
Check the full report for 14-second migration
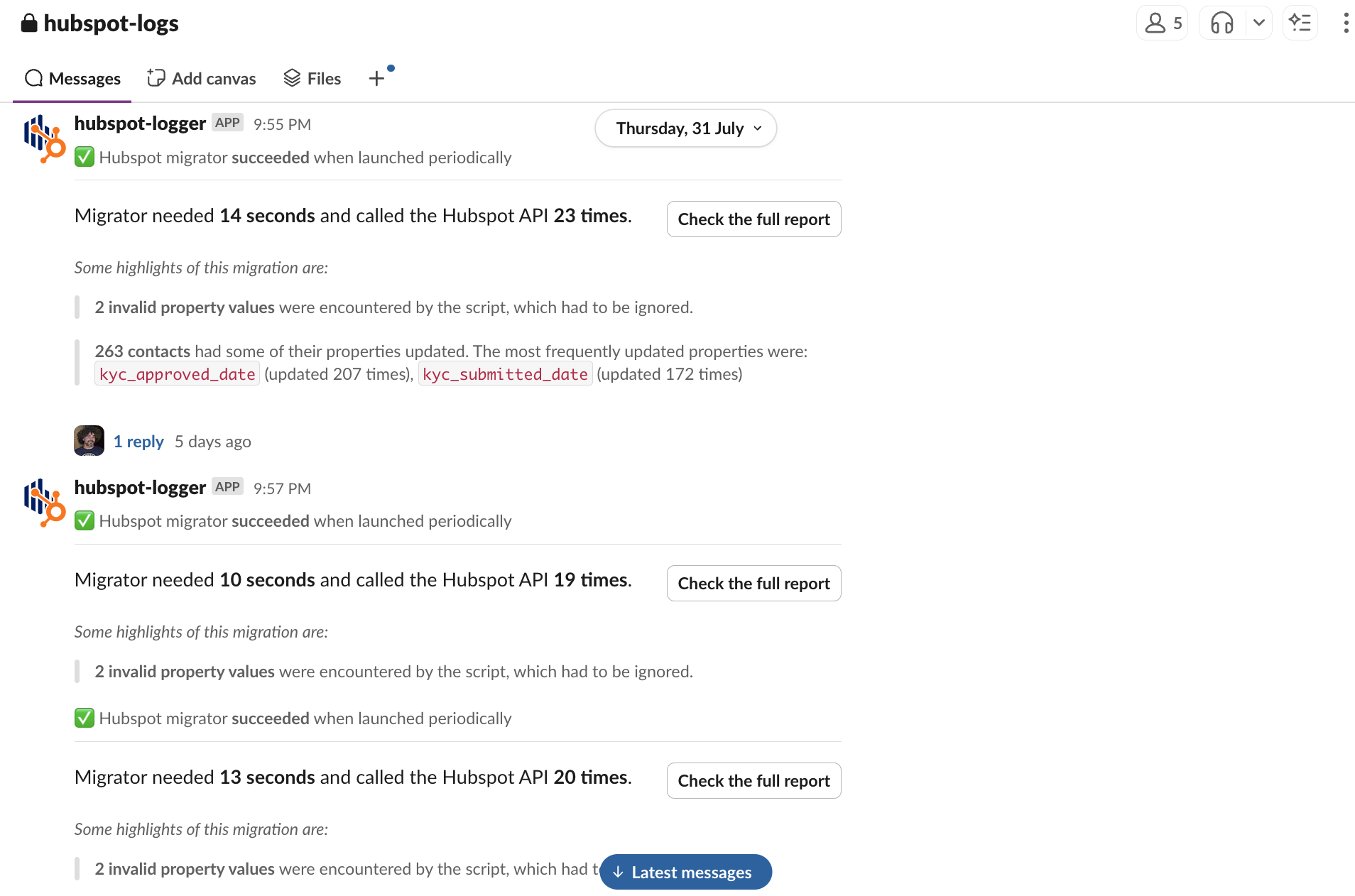[753, 219]
